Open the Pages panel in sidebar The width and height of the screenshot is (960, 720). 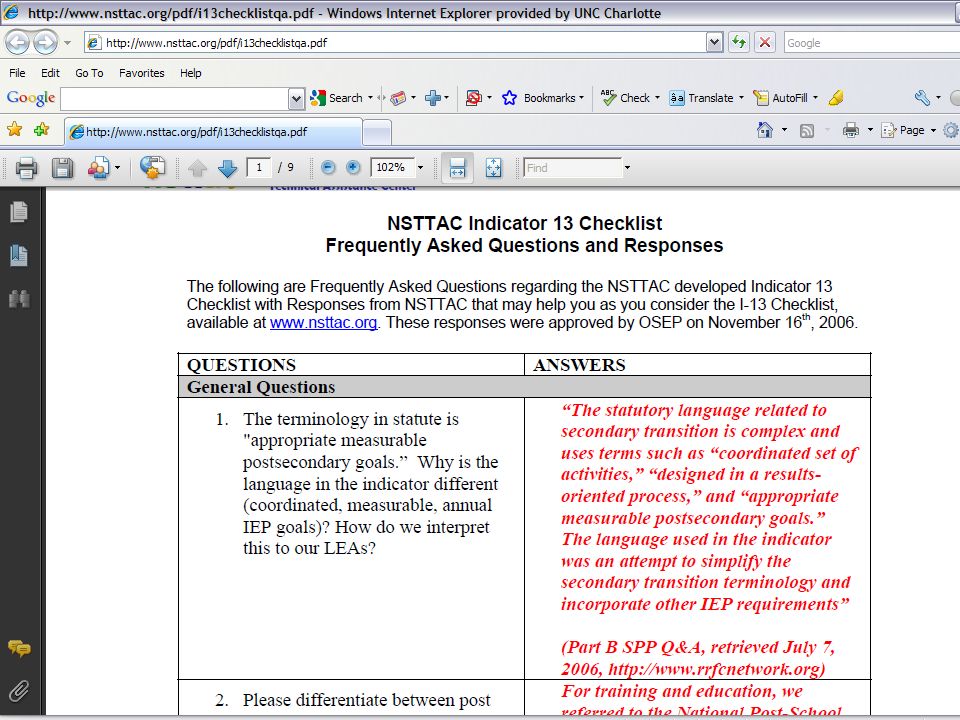pos(19,212)
